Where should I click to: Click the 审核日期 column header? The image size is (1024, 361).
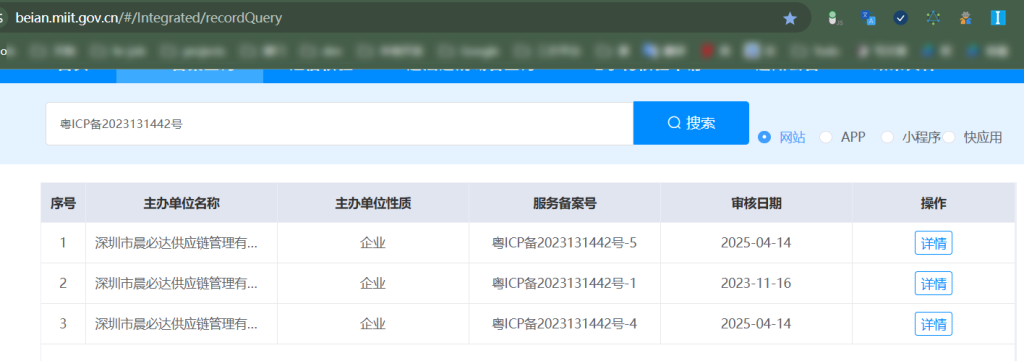tap(756, 203)
